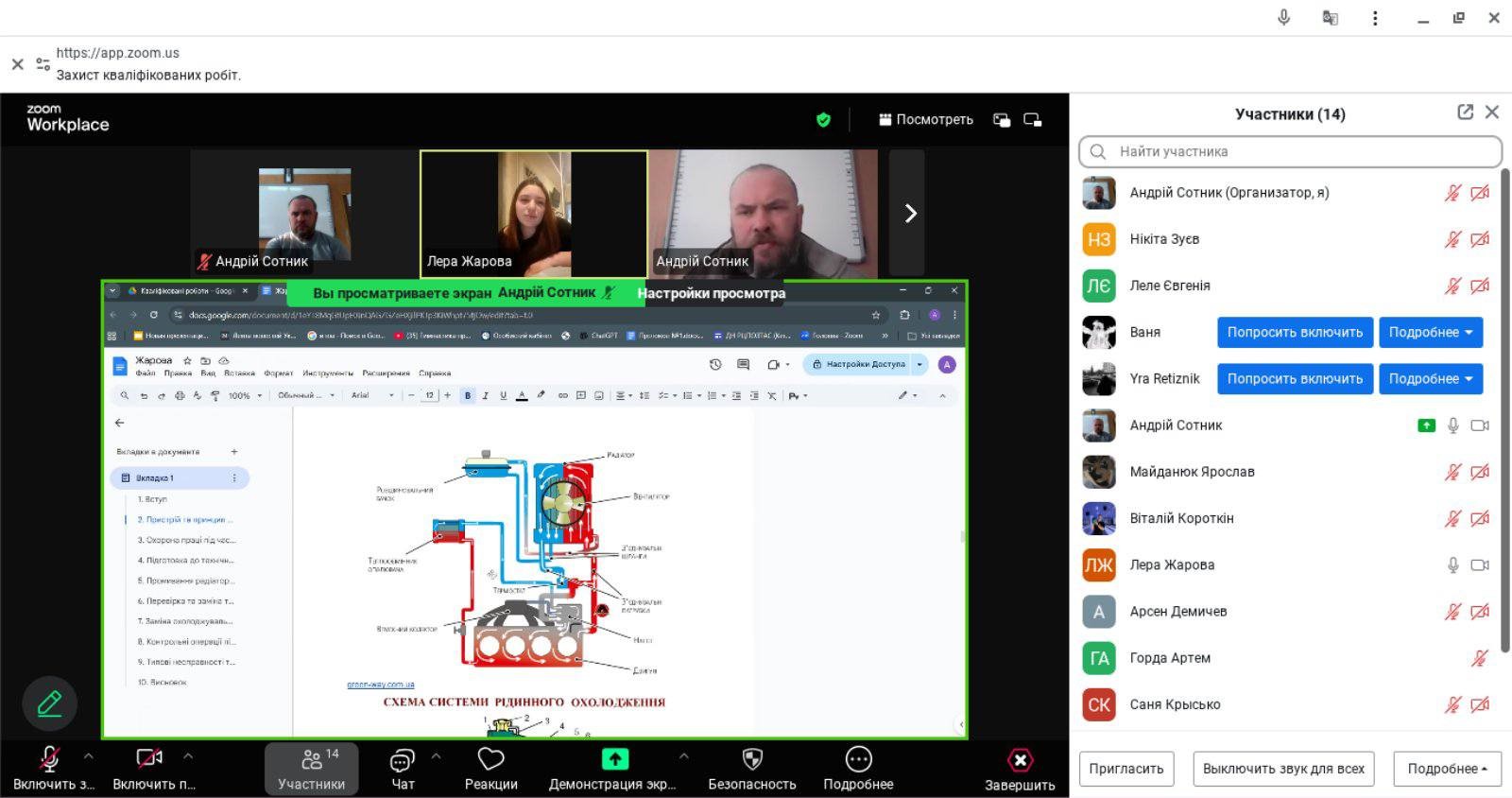Open the Reactions heart icon

coord(490,760)
